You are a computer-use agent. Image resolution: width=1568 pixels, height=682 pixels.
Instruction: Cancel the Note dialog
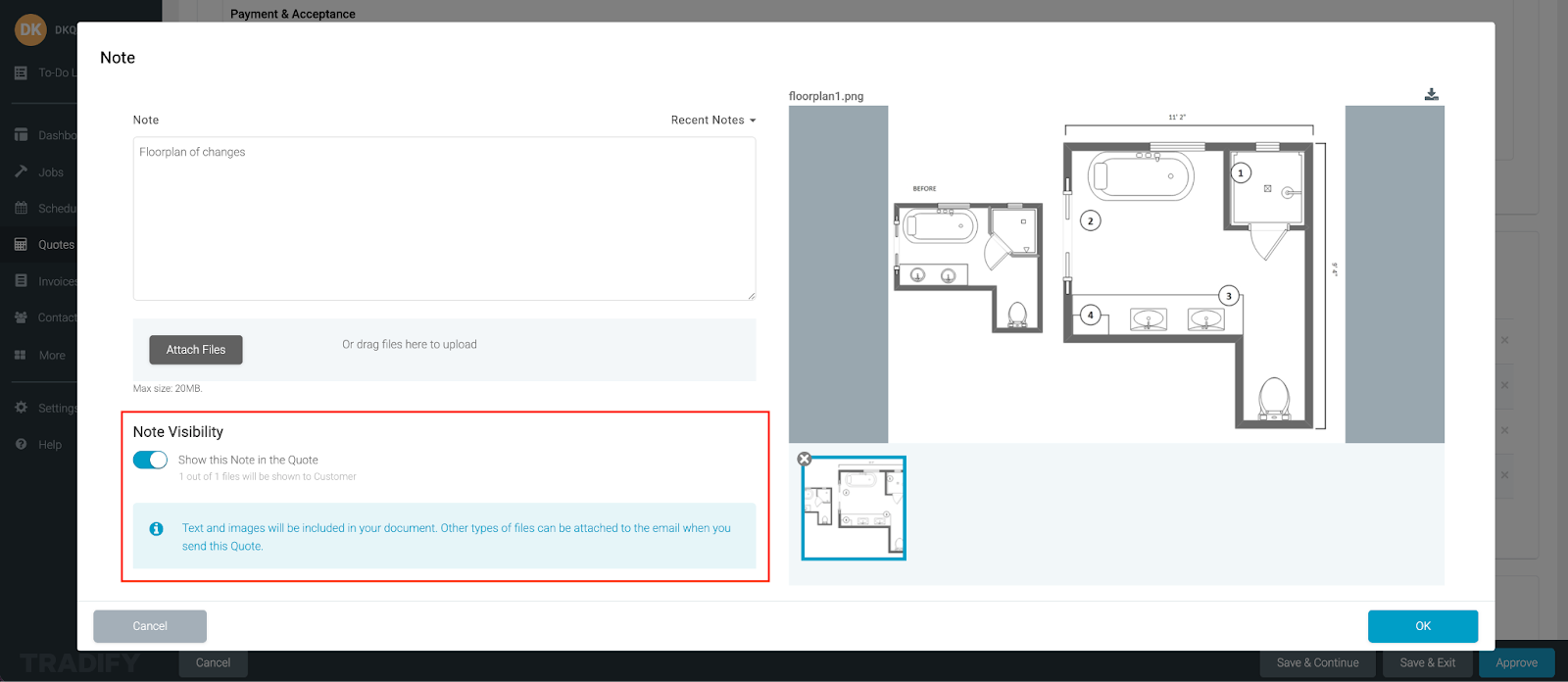(x=150, y=626)
